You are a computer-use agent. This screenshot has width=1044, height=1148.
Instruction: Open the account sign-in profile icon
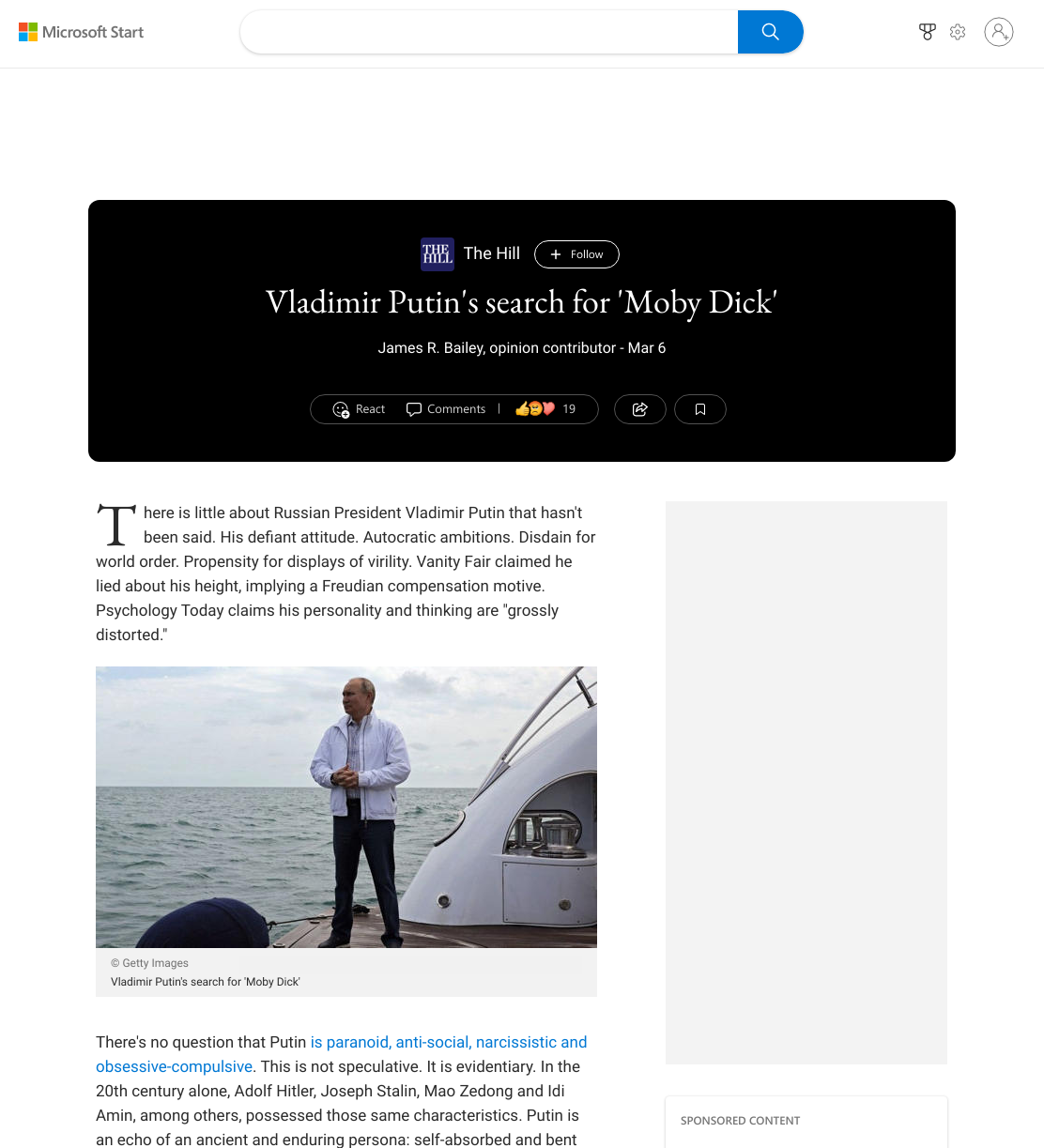pos(999,32)
